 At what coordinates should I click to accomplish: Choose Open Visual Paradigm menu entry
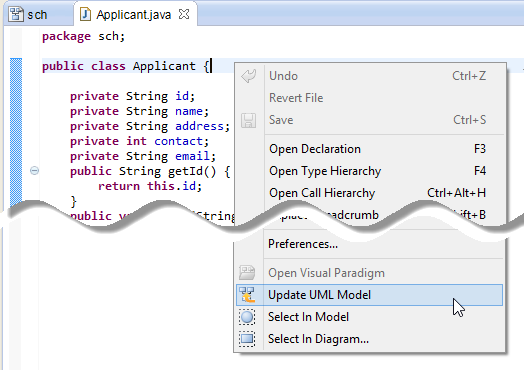370,273
